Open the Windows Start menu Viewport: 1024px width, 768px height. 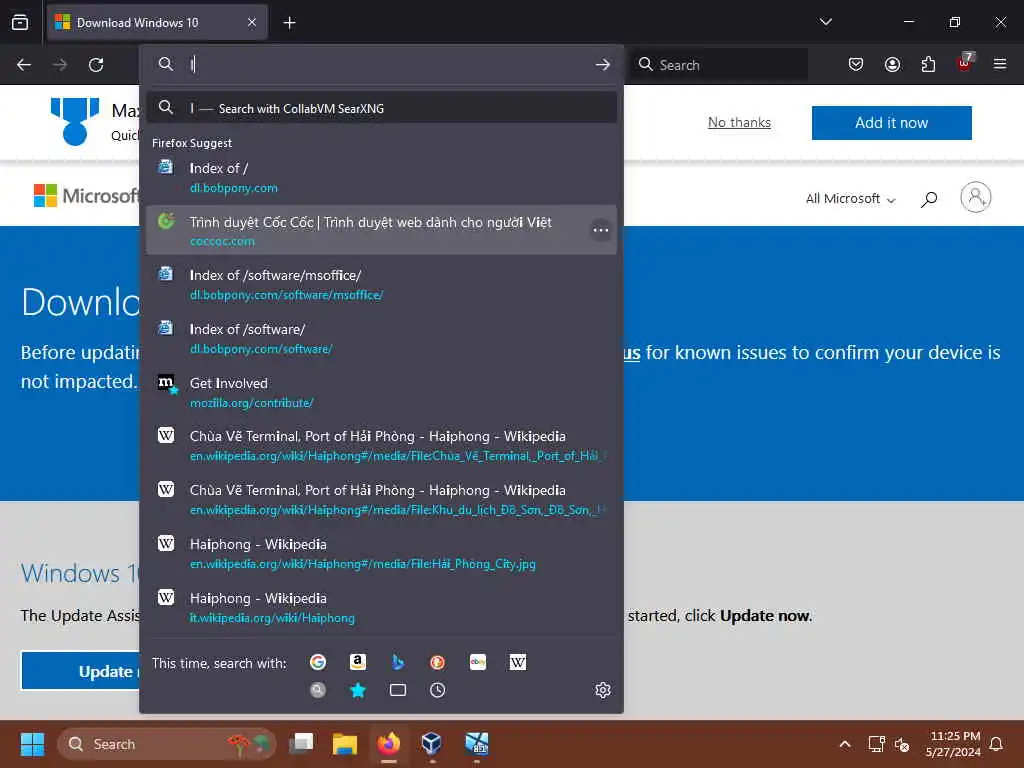tap(32, 744)
